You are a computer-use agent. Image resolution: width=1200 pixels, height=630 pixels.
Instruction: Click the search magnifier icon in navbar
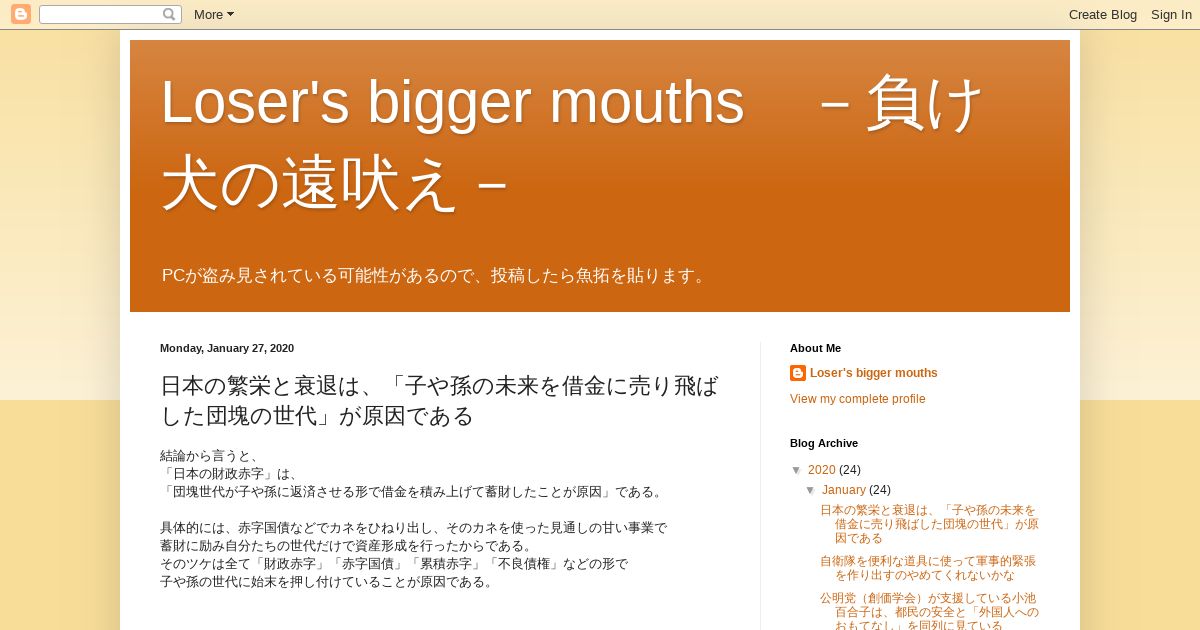(x=169, y=14)
